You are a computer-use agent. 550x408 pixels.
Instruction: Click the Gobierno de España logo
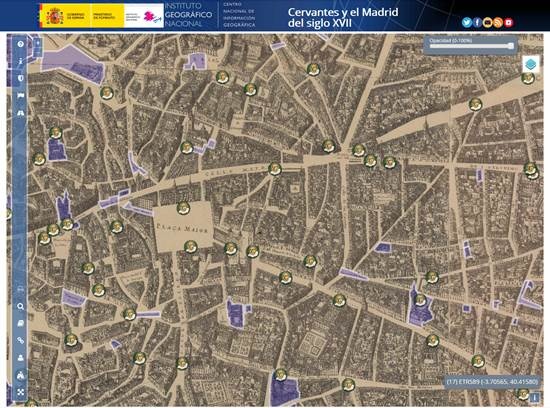[66, 16]
